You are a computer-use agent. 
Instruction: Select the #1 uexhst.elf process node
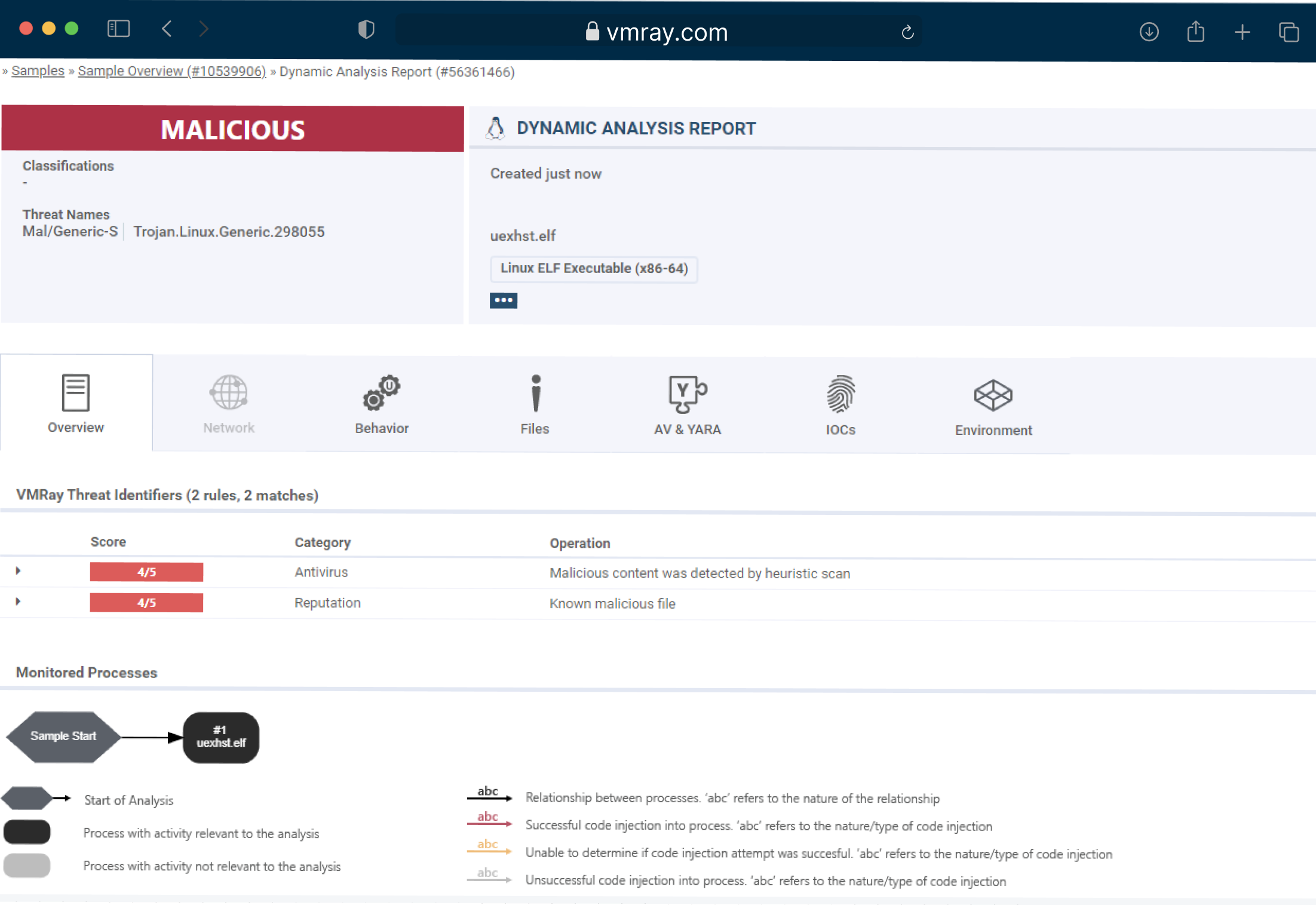(221, 737)
